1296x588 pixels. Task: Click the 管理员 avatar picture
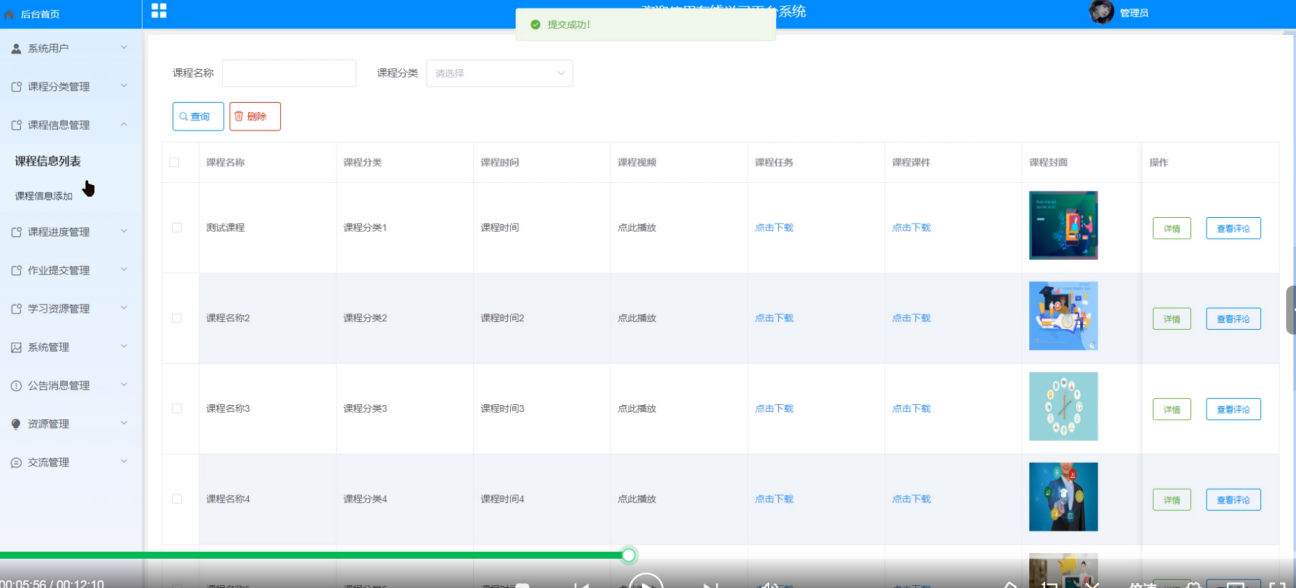pyautogui.click(x=1102, y=12)
